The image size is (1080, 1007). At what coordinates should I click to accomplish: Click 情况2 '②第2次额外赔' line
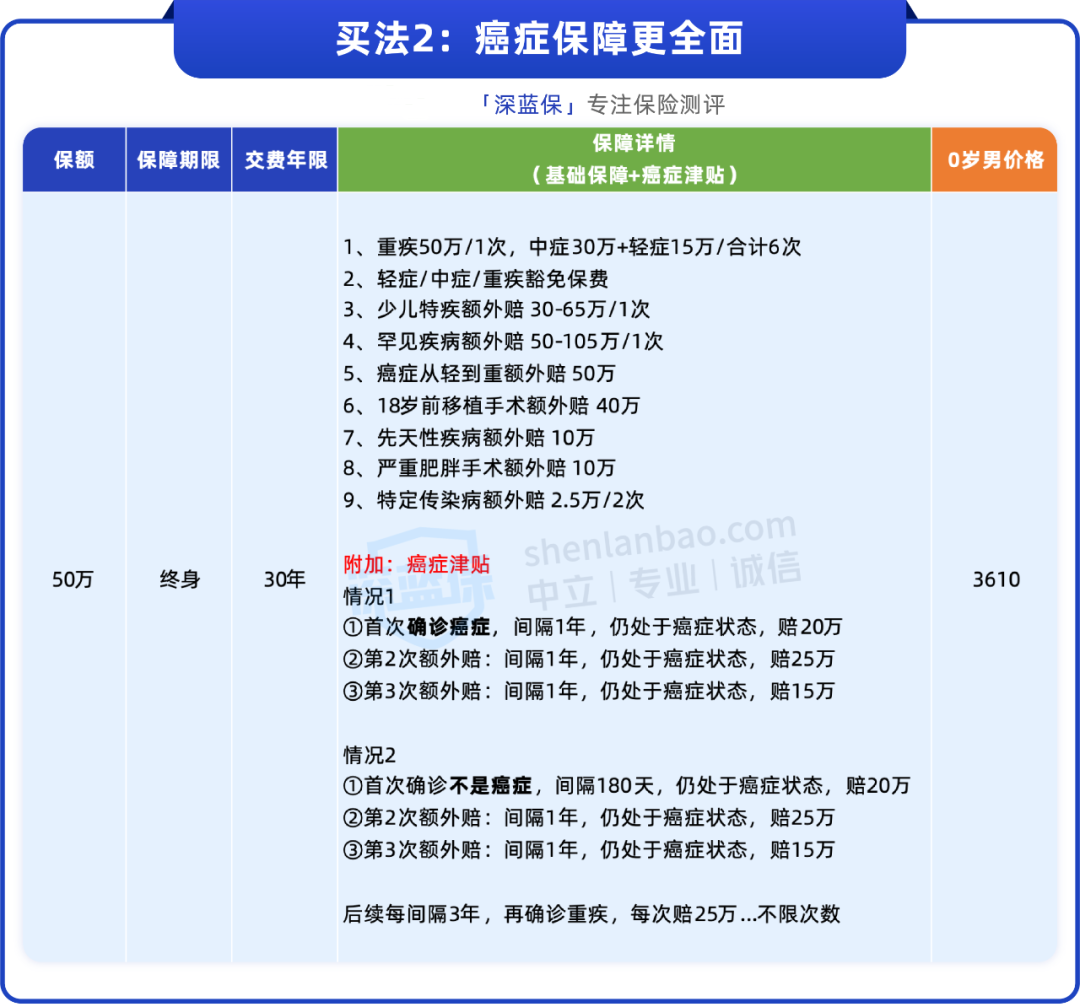tap(589, 818)
